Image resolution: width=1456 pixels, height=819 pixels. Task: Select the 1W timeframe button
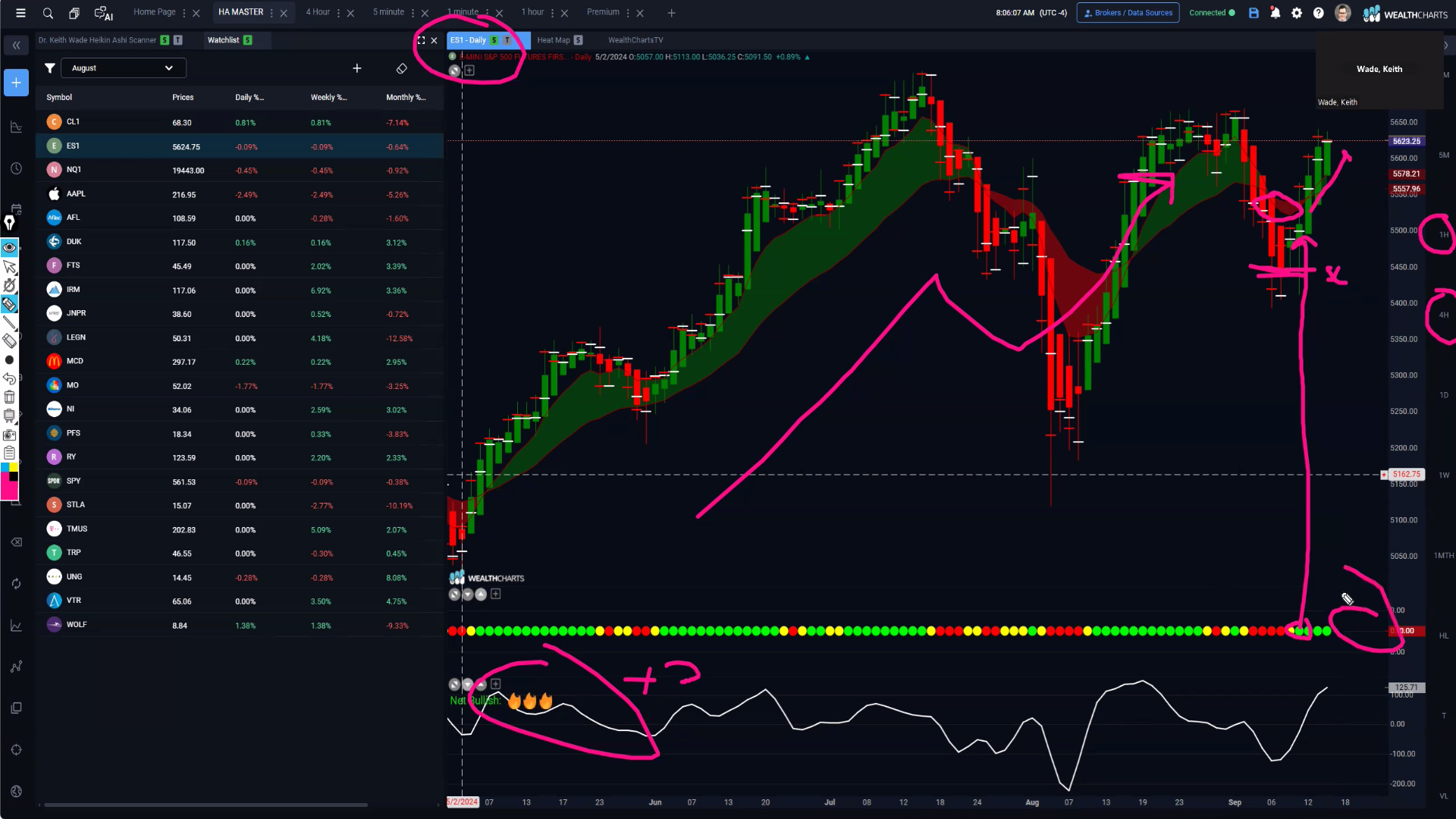[1444, 475]
